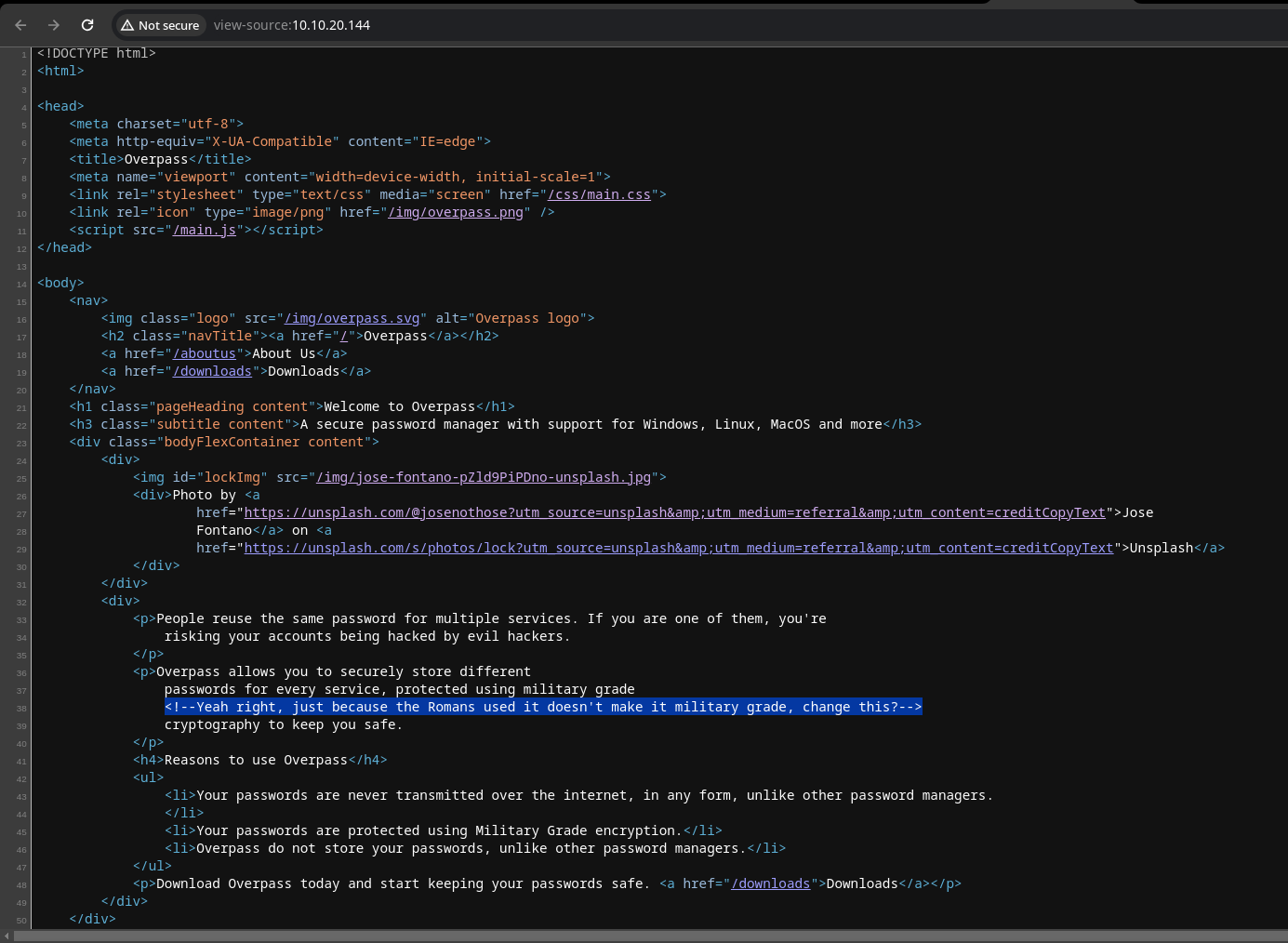1288x943 pixels.
Task: Click the highlighted Romans HTML comment
Action: [543, 707]
